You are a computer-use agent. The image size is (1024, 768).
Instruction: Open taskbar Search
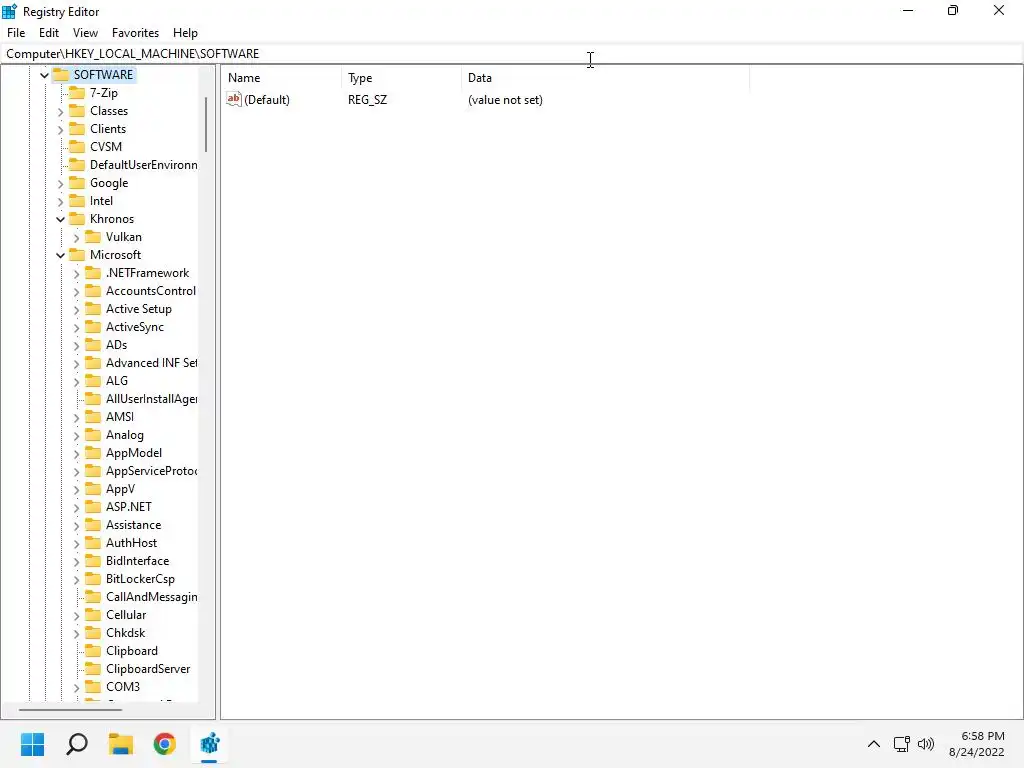click(x=76, y=744)
